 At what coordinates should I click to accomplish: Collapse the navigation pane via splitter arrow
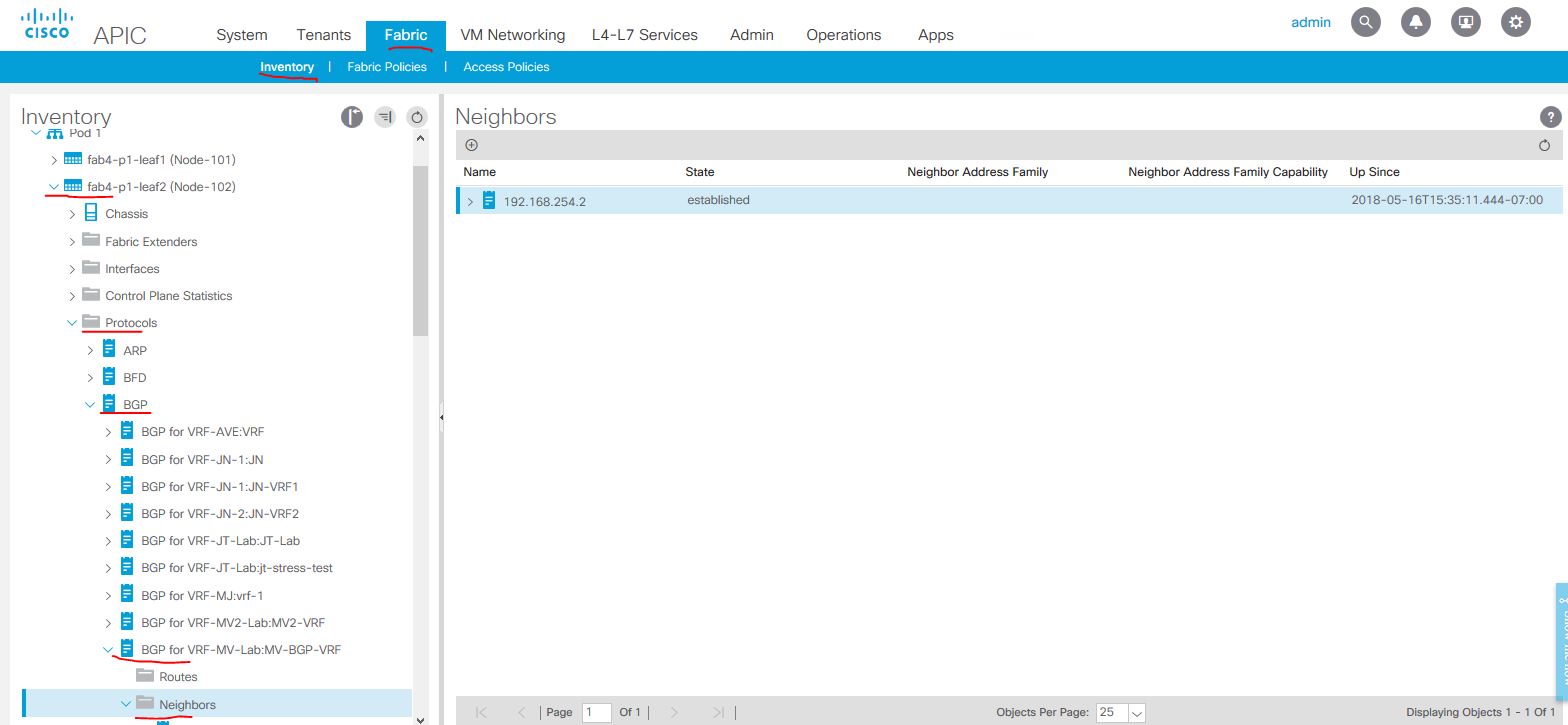[x=441, y=418]
